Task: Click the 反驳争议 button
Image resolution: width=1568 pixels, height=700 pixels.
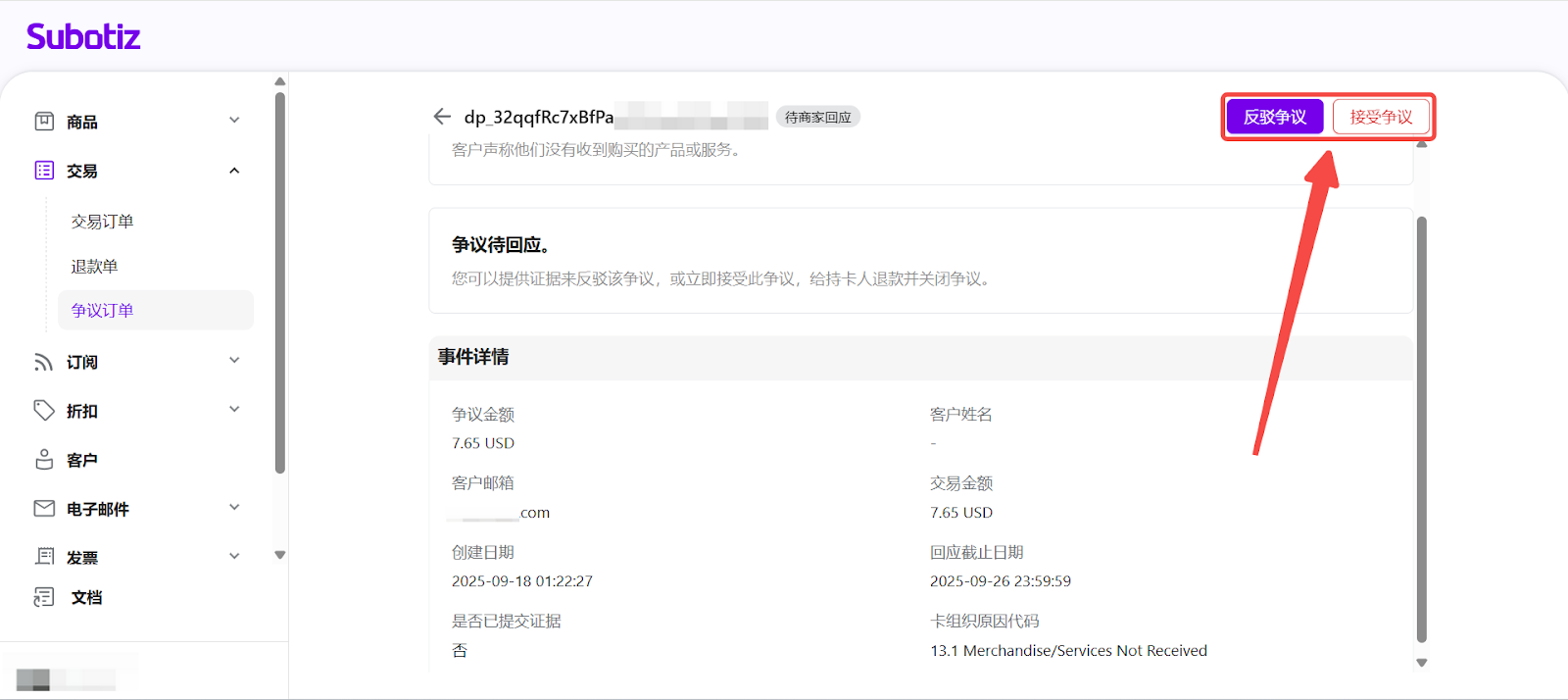Action: [x=1274, y=117]
